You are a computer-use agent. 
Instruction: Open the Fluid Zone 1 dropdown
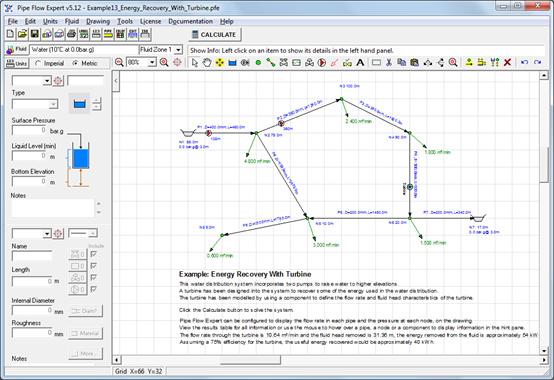tap(178, 50)
